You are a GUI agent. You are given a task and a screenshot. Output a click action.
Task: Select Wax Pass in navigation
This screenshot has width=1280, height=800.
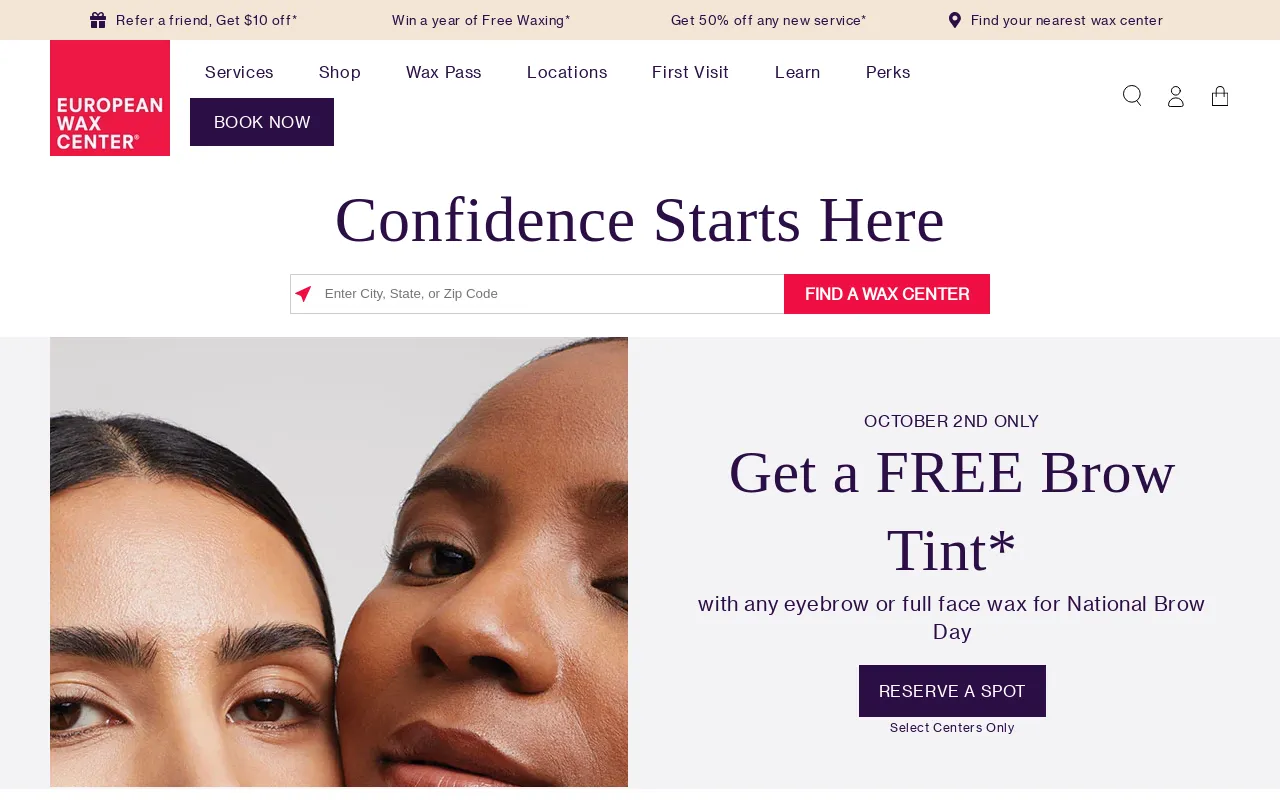click(x=444, y=72)
